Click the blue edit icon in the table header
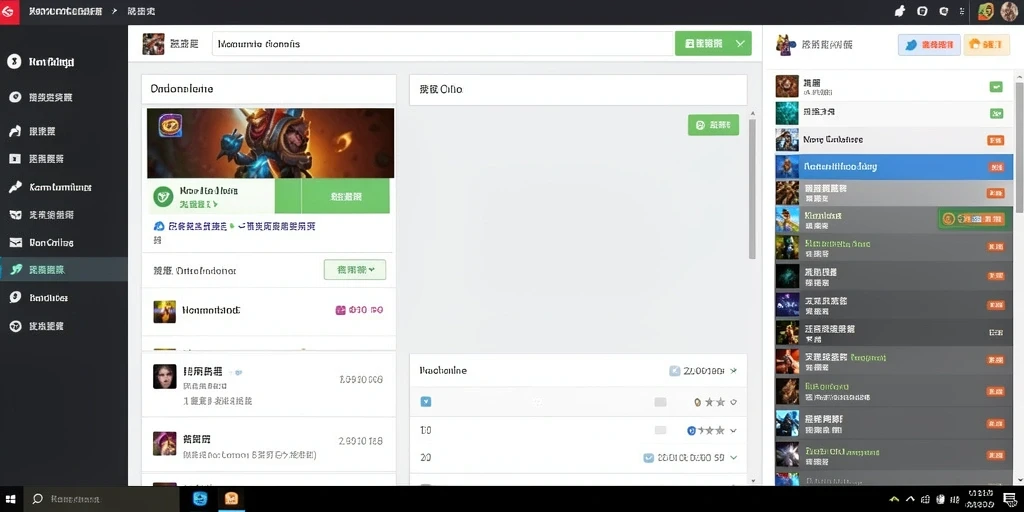 point(675,371)
